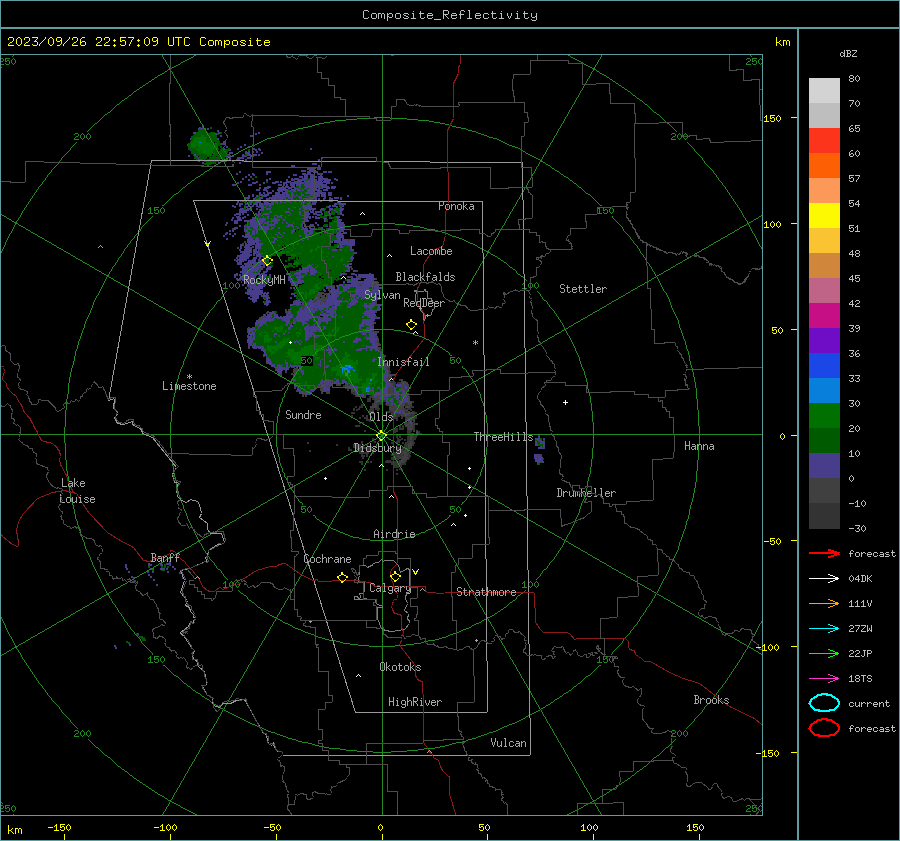The image size is (900, 841).
Task: Click the red swatch between 65 and 60 dBZ
Action: [x=824, y=141]
